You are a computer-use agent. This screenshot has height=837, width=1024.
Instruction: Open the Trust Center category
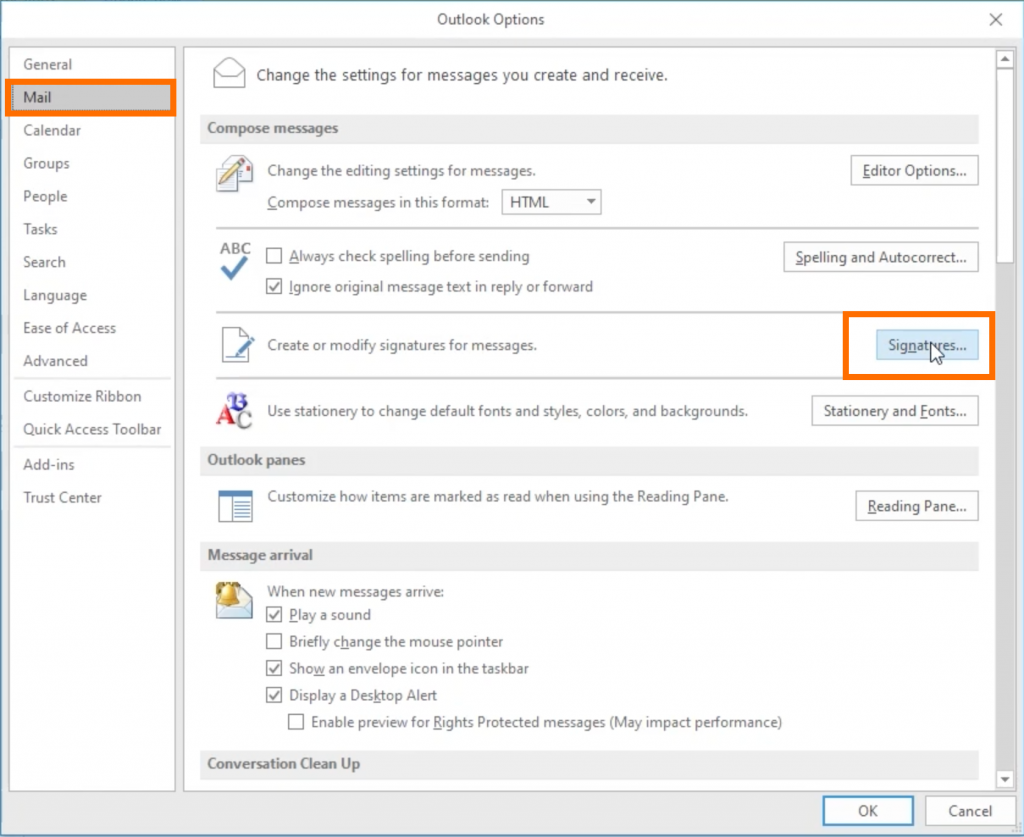tap(92, 497)
